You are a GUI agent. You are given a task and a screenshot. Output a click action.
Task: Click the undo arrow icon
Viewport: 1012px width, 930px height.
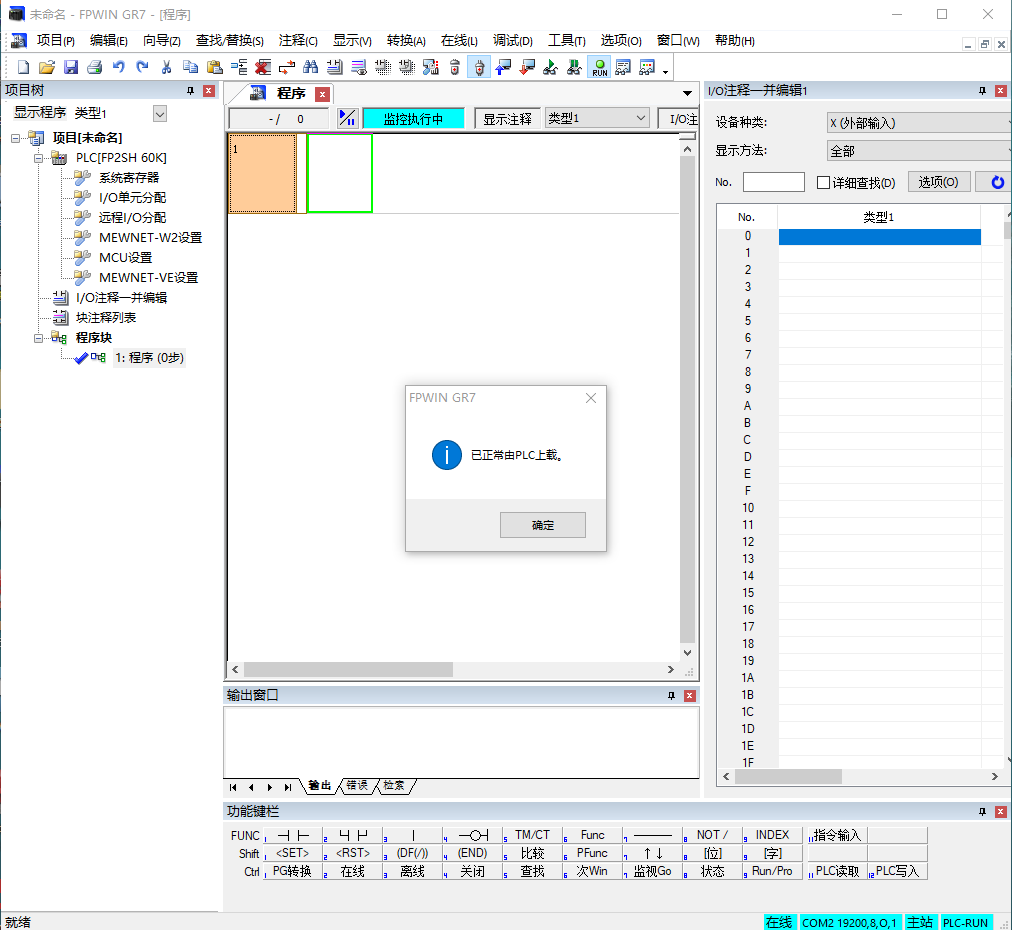(118, 67)
